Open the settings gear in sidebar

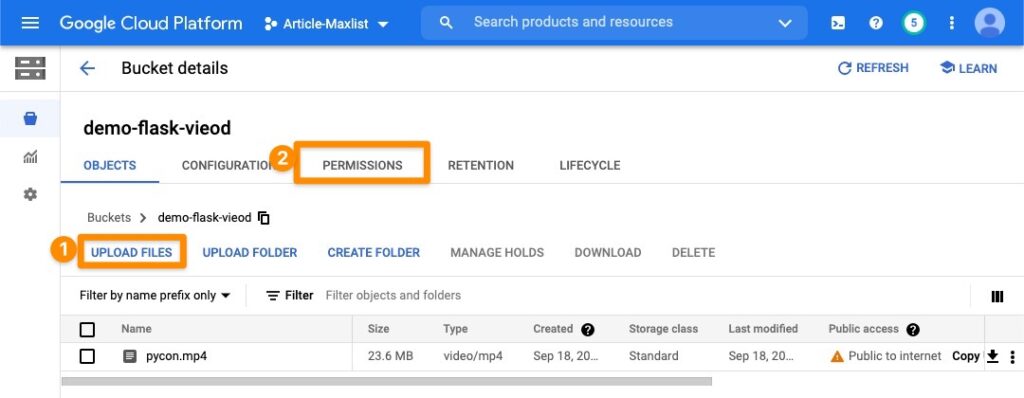[30, 195]
